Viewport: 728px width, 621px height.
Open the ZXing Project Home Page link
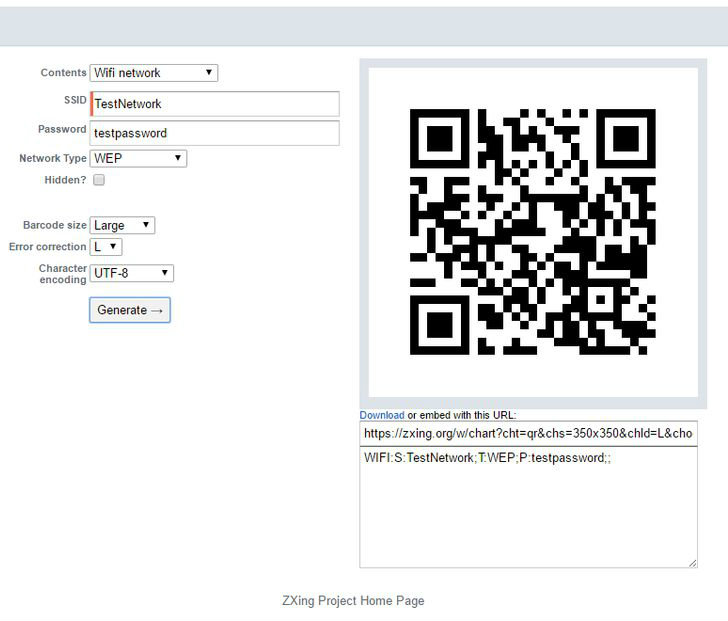coord(353,601)
